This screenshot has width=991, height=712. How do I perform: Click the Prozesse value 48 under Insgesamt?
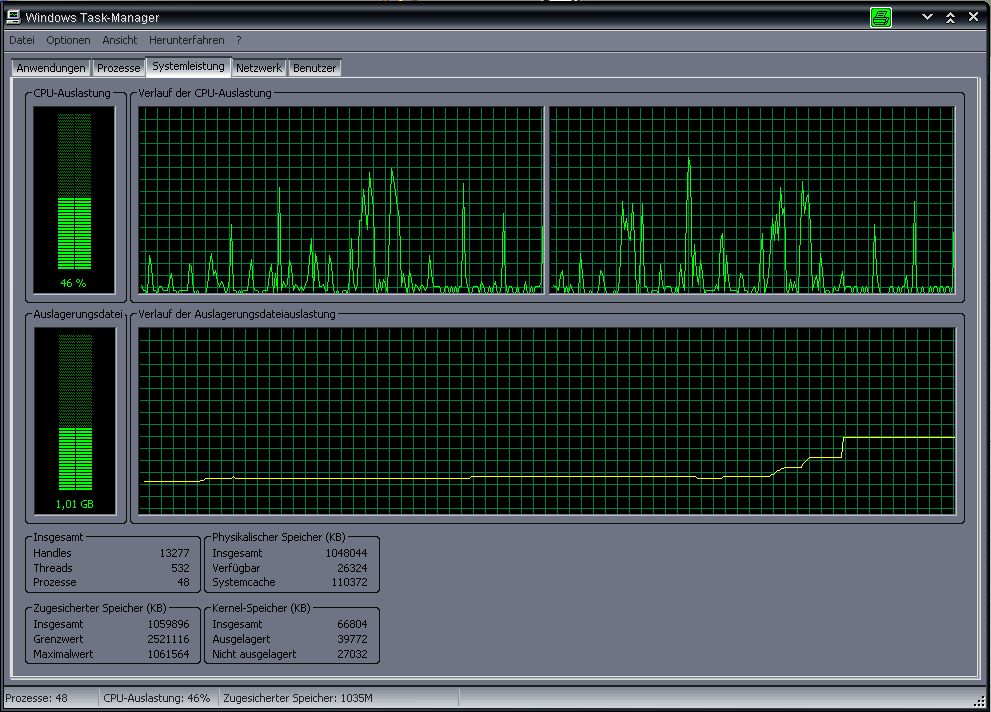pyautogui.click(x=183, y=582)
